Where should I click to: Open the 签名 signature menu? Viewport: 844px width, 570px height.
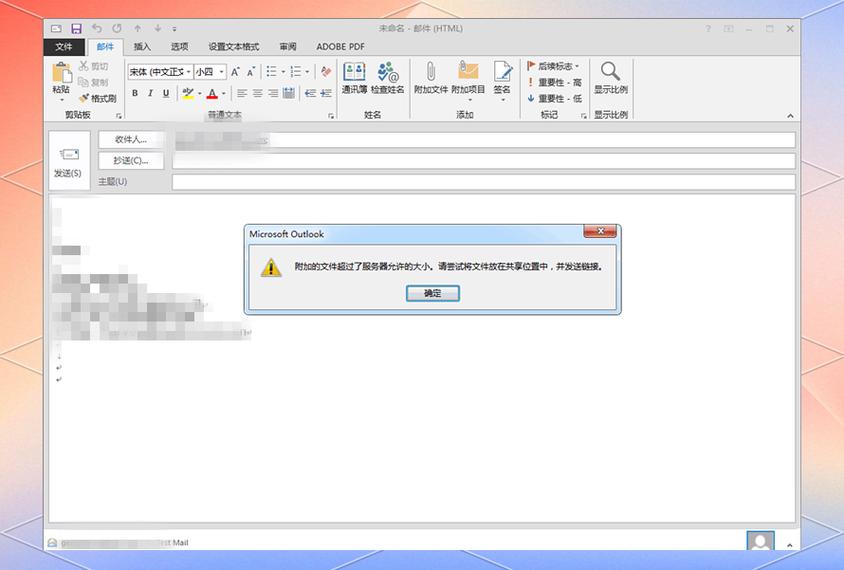[x=502, y=81]
